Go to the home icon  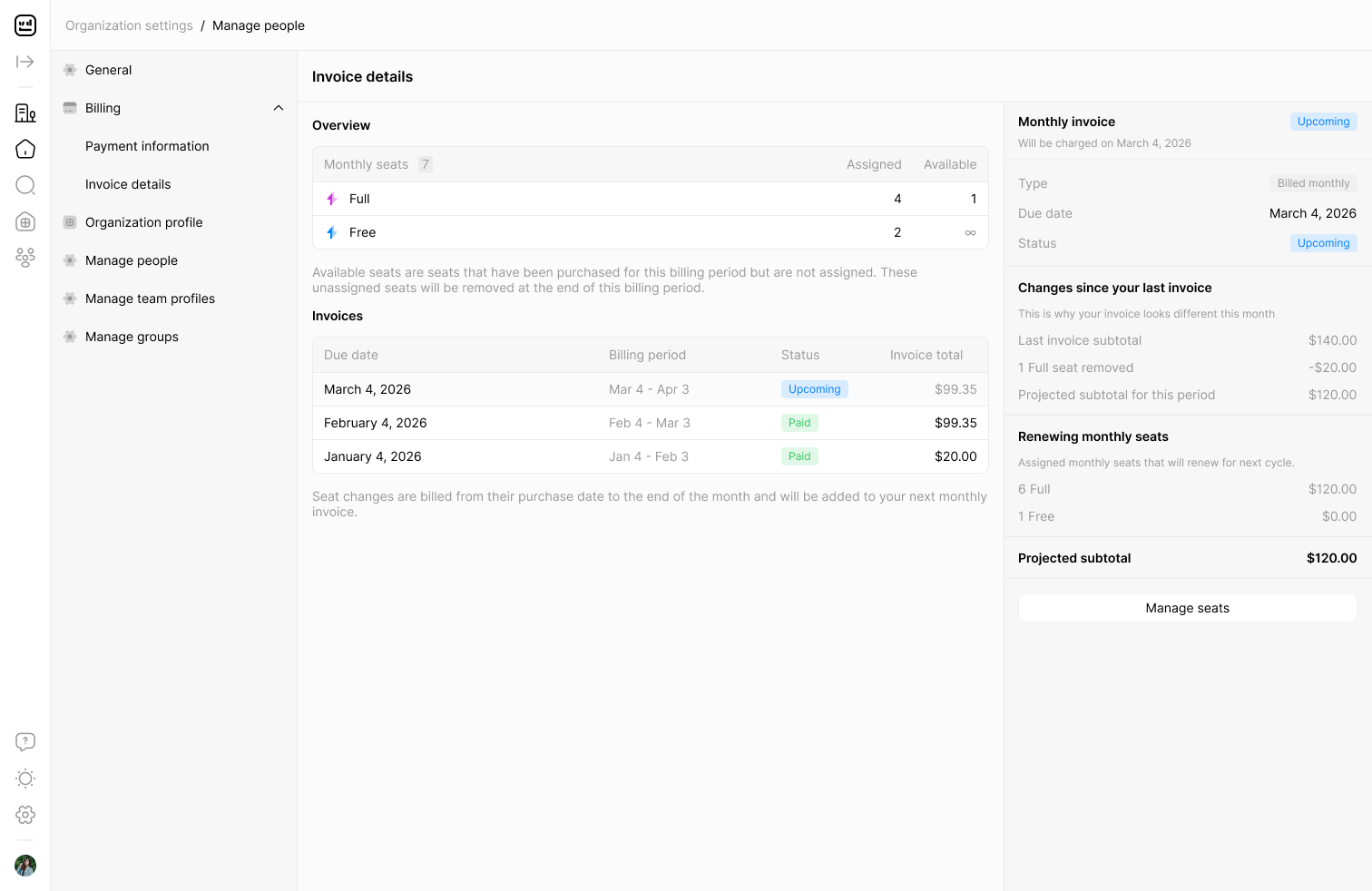tap(25, 149)
